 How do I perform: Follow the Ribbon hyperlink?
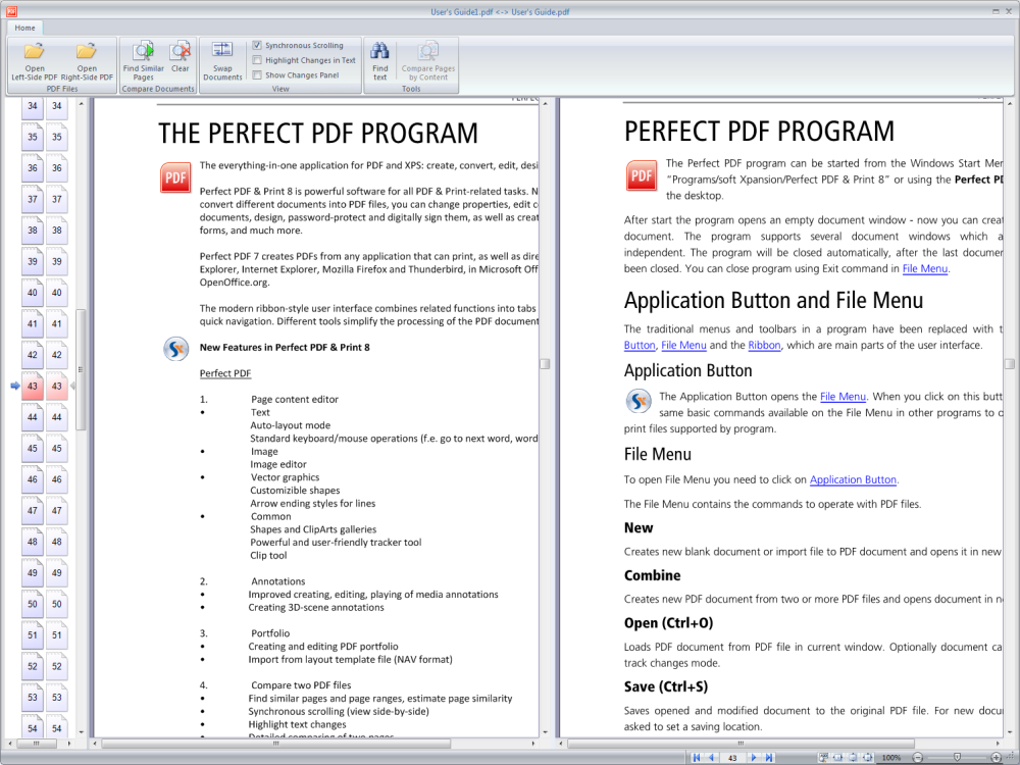(764, 345)
